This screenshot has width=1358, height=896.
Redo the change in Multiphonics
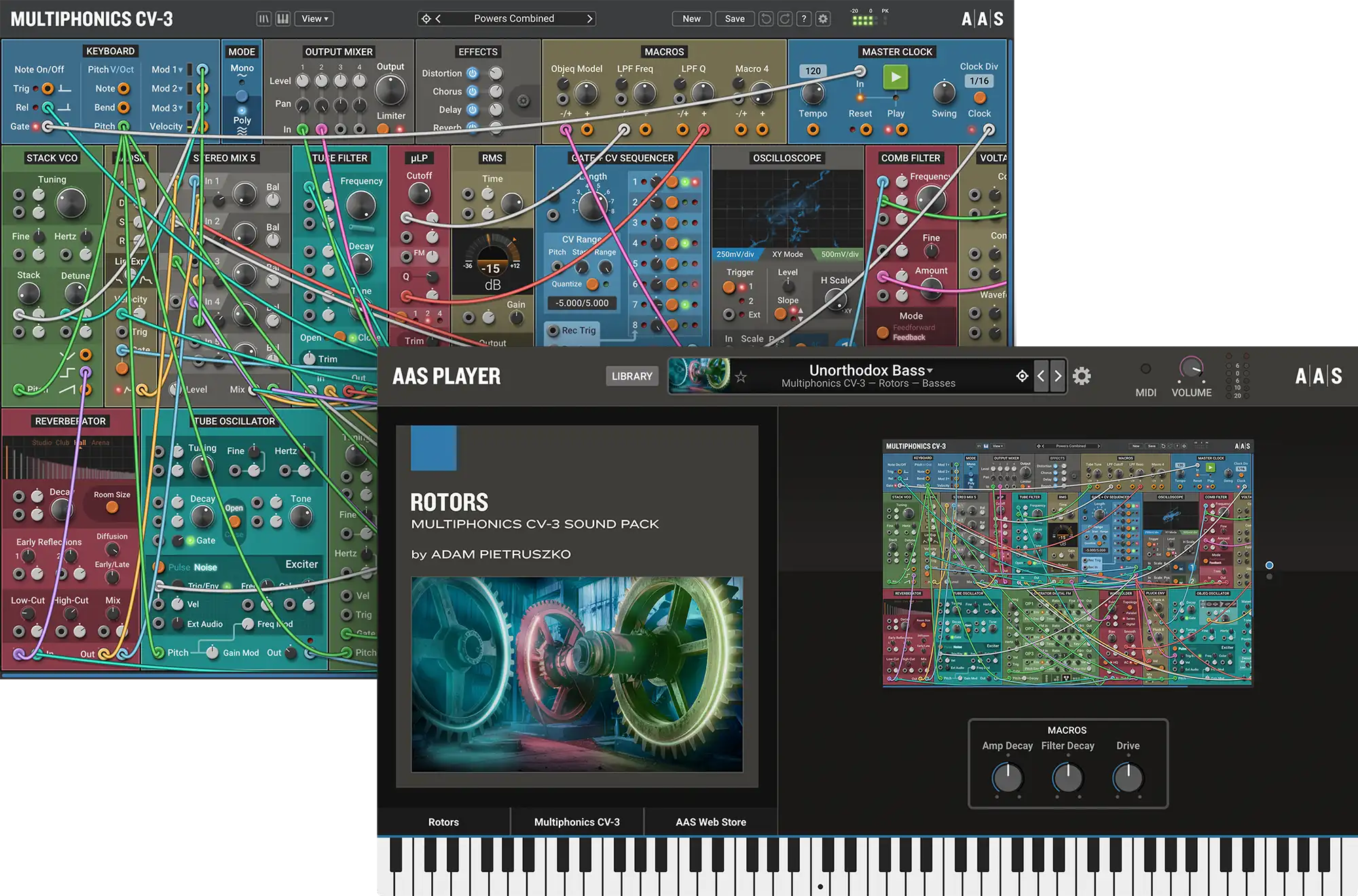pos(785,19)
